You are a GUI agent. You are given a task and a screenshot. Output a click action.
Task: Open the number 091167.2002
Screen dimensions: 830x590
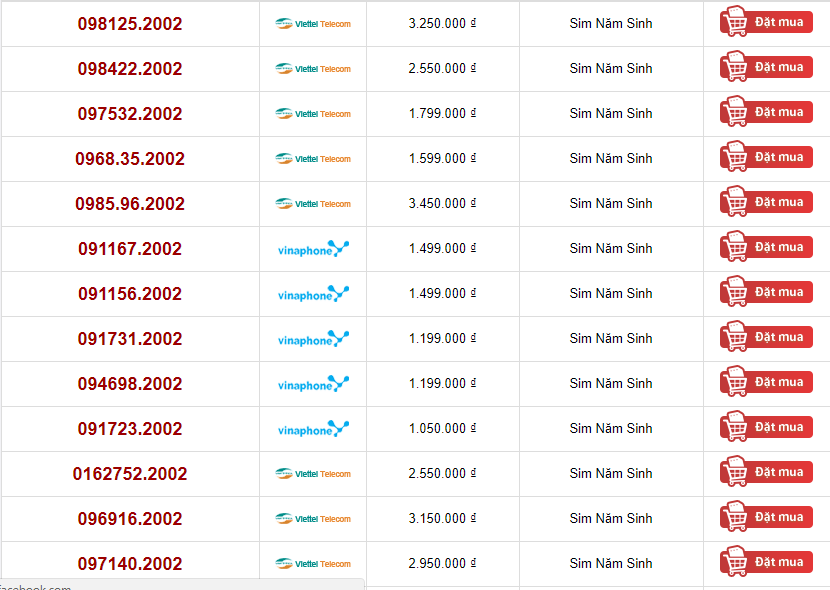click(x=130, y=249)
